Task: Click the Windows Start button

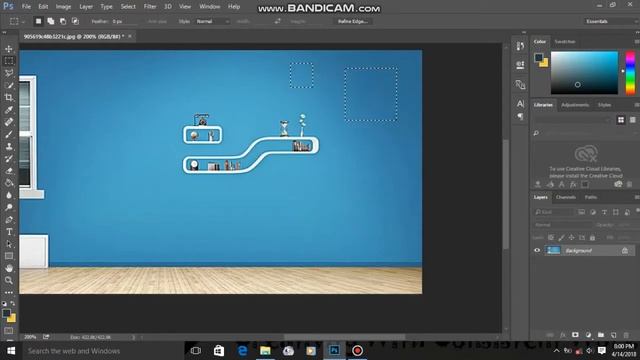Action: click(x=11, y=351)
